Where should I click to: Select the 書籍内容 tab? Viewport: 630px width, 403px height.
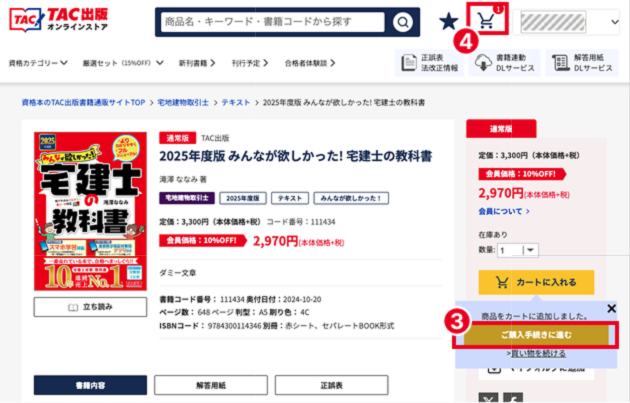coord(90,385)
